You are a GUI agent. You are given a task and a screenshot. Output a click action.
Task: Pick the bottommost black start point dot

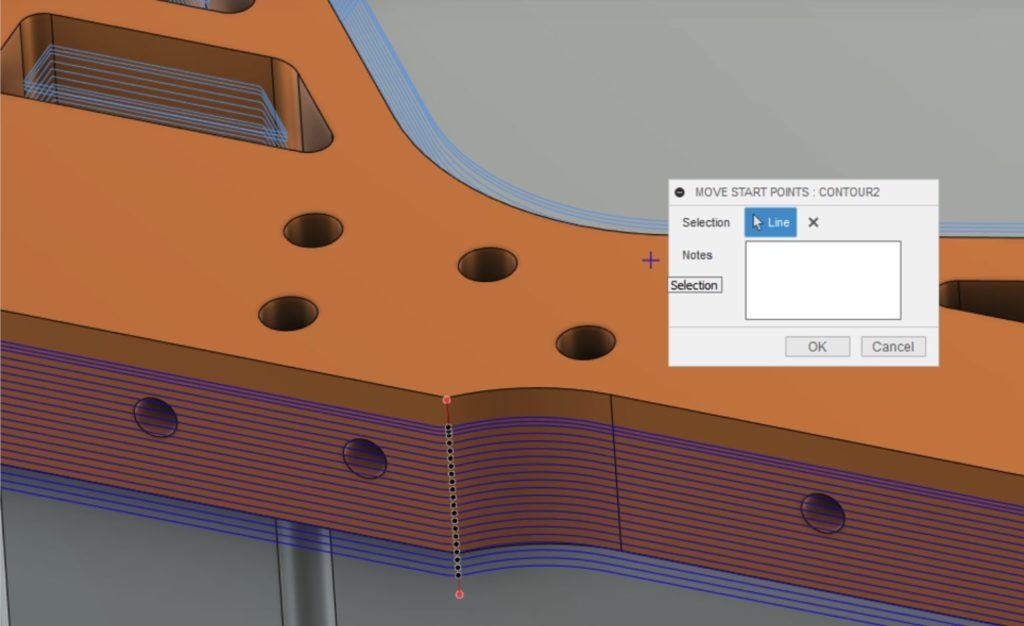(458, 574)
